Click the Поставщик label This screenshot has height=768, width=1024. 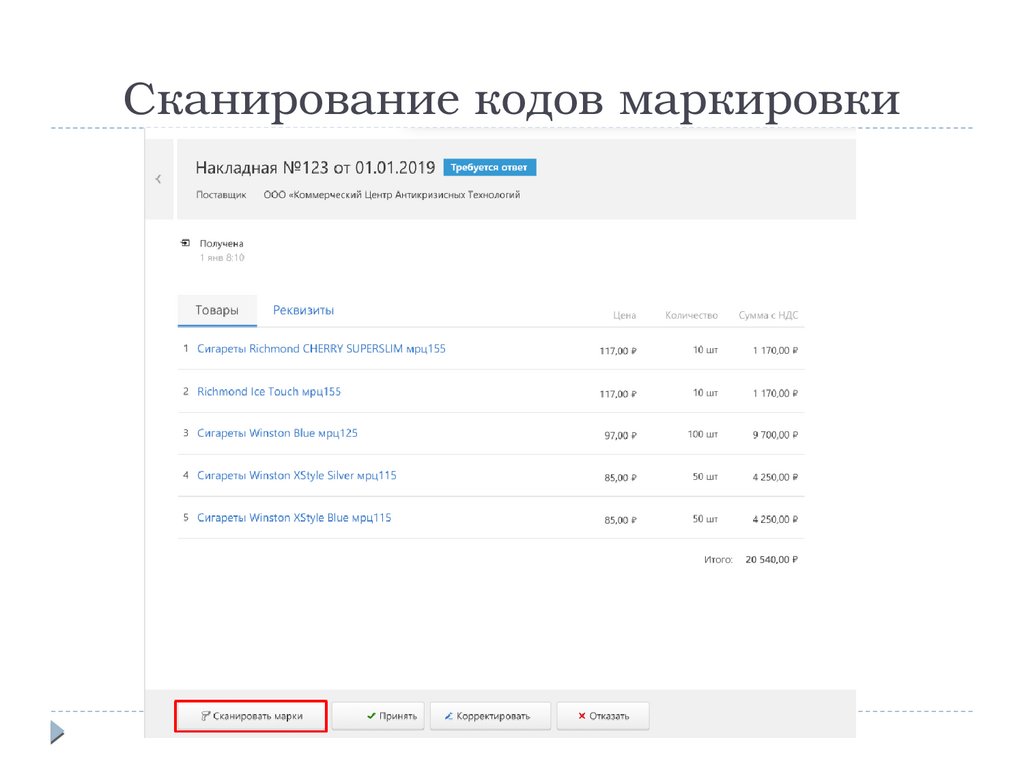[221, 195]
